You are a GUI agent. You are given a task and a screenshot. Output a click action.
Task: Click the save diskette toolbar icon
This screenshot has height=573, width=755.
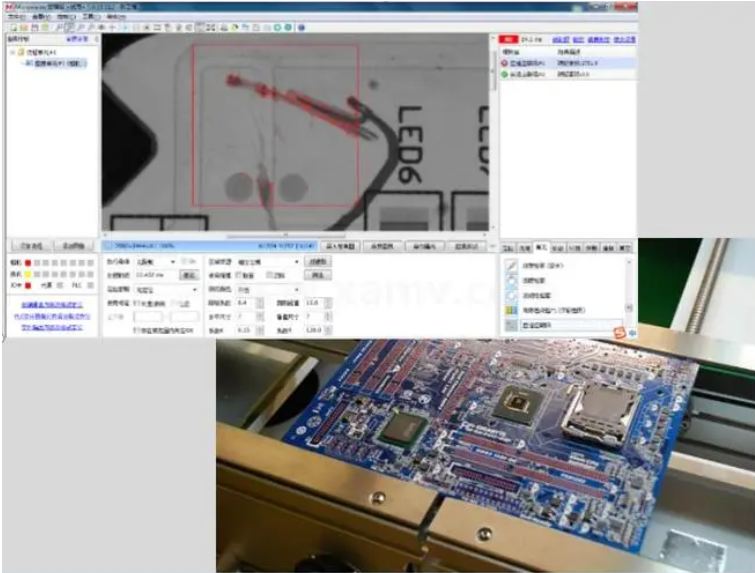[x=35, y=27]
